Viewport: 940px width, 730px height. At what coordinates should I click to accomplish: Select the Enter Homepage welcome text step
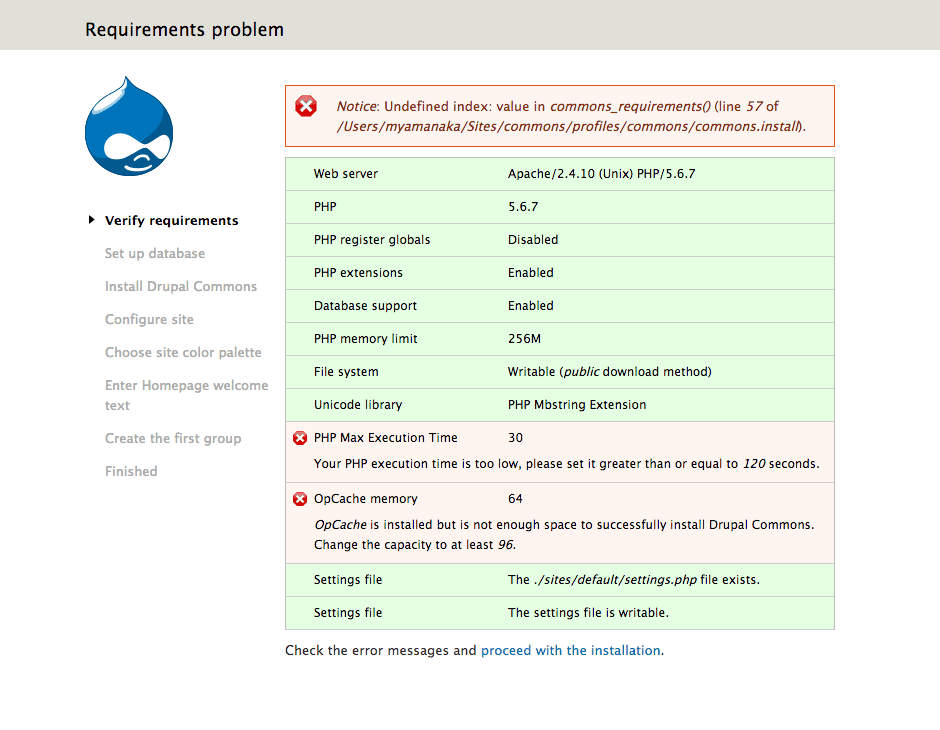(186, 395)
